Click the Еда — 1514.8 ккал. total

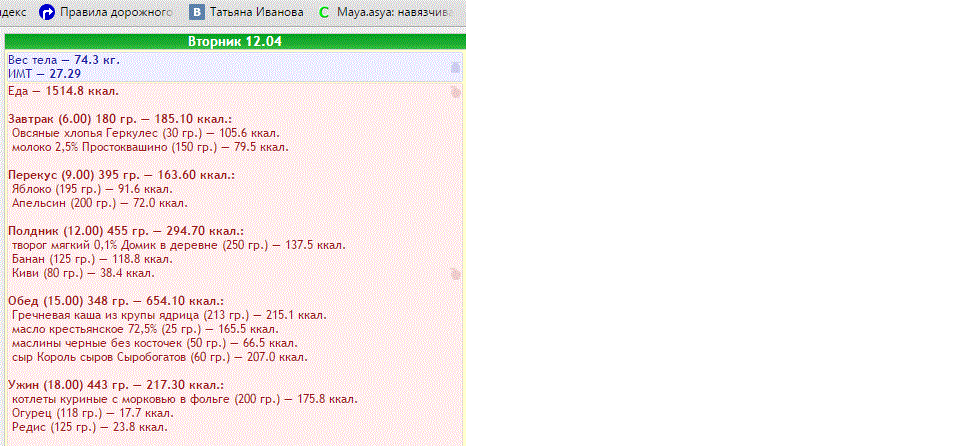(x=63, y=92)
